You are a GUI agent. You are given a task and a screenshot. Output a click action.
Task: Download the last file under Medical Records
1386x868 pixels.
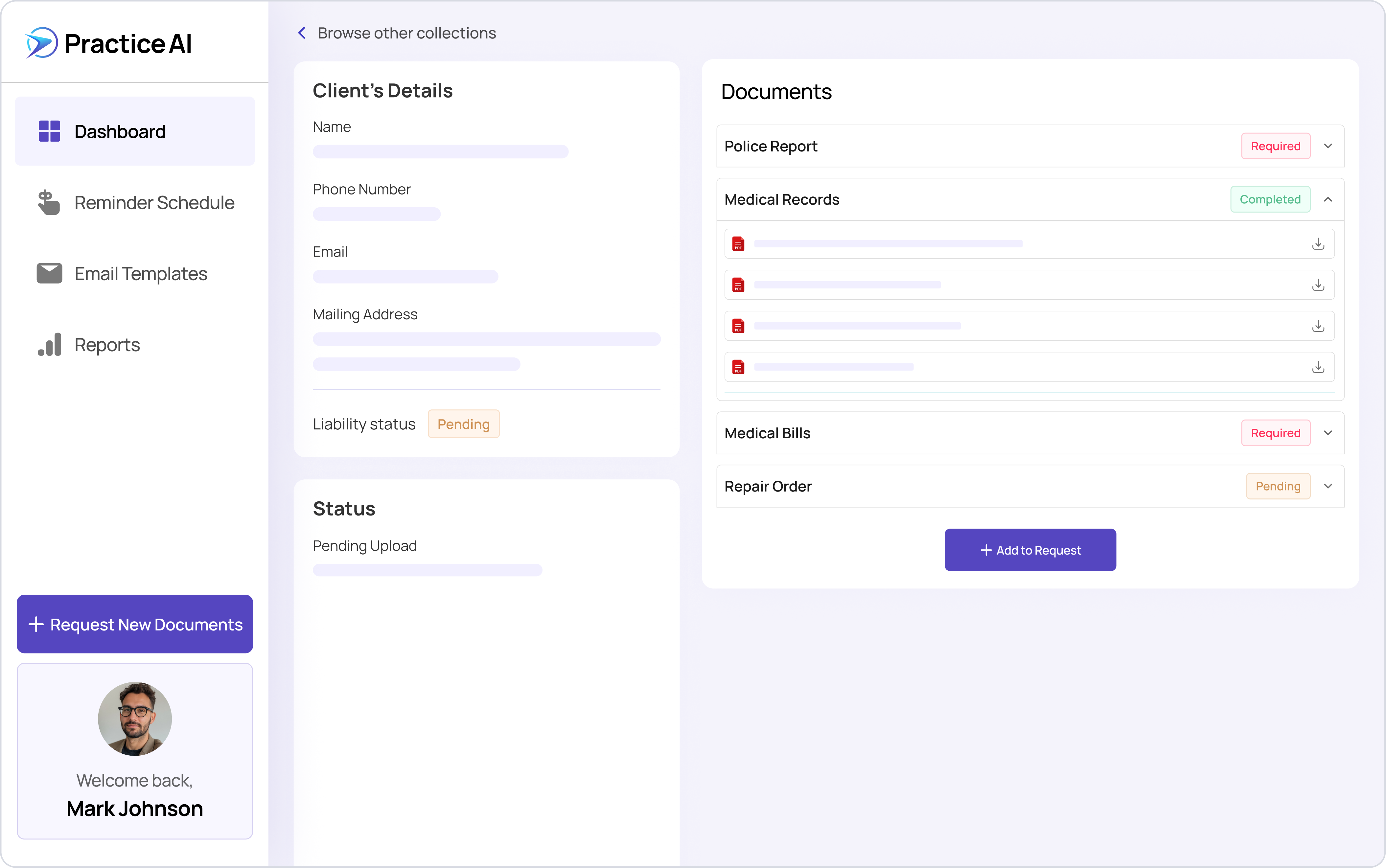point(1318,367)
